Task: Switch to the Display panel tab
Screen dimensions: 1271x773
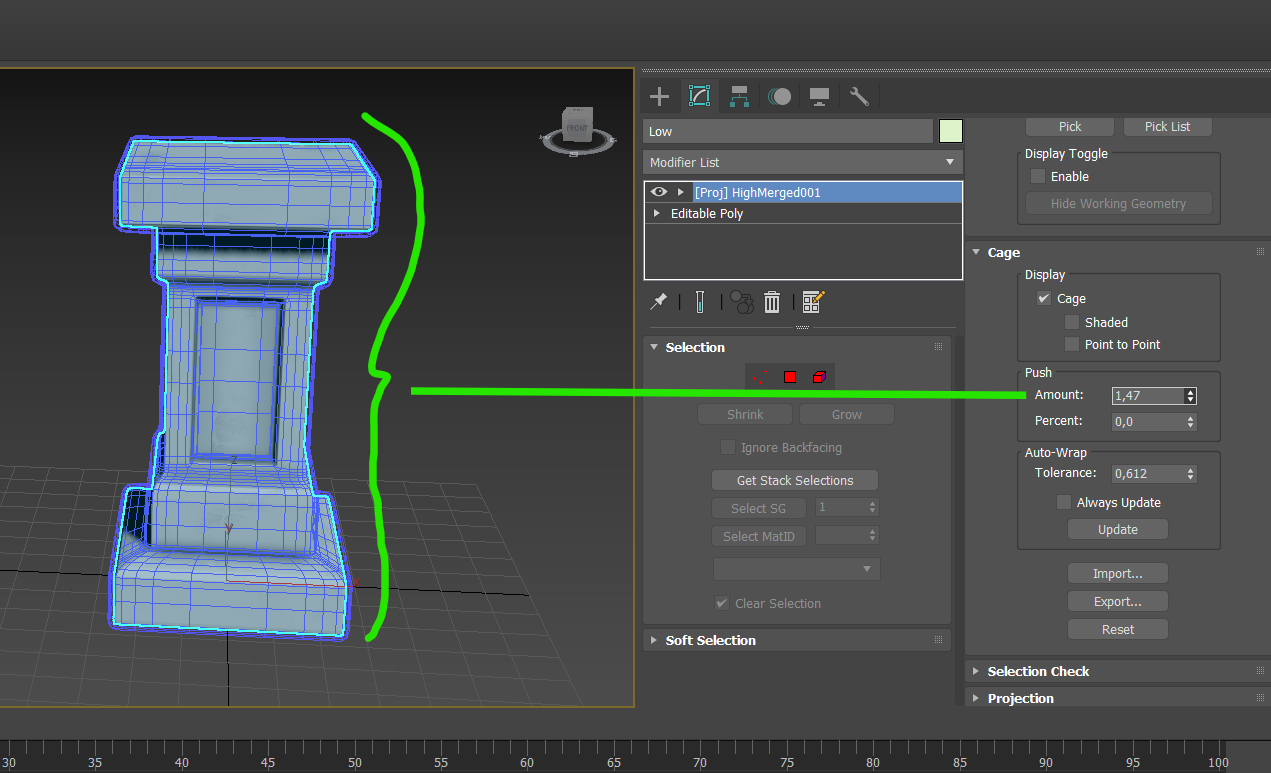Action: tap(819, 96)
